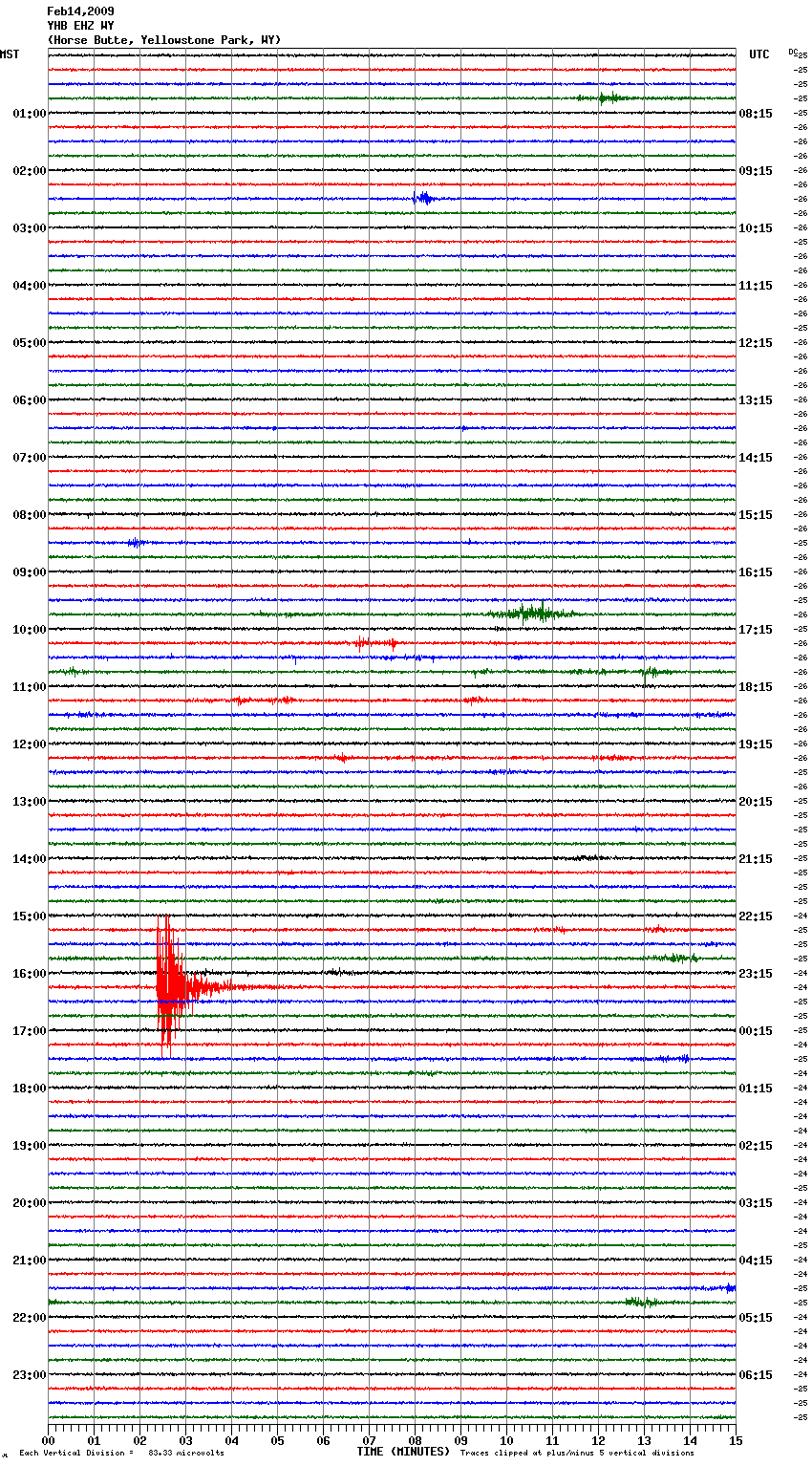Image resolution: width=812 pixels, height=1466 pixels.
Task: Select the 01:00 MST row label
Action: click(x=30, y=114)
